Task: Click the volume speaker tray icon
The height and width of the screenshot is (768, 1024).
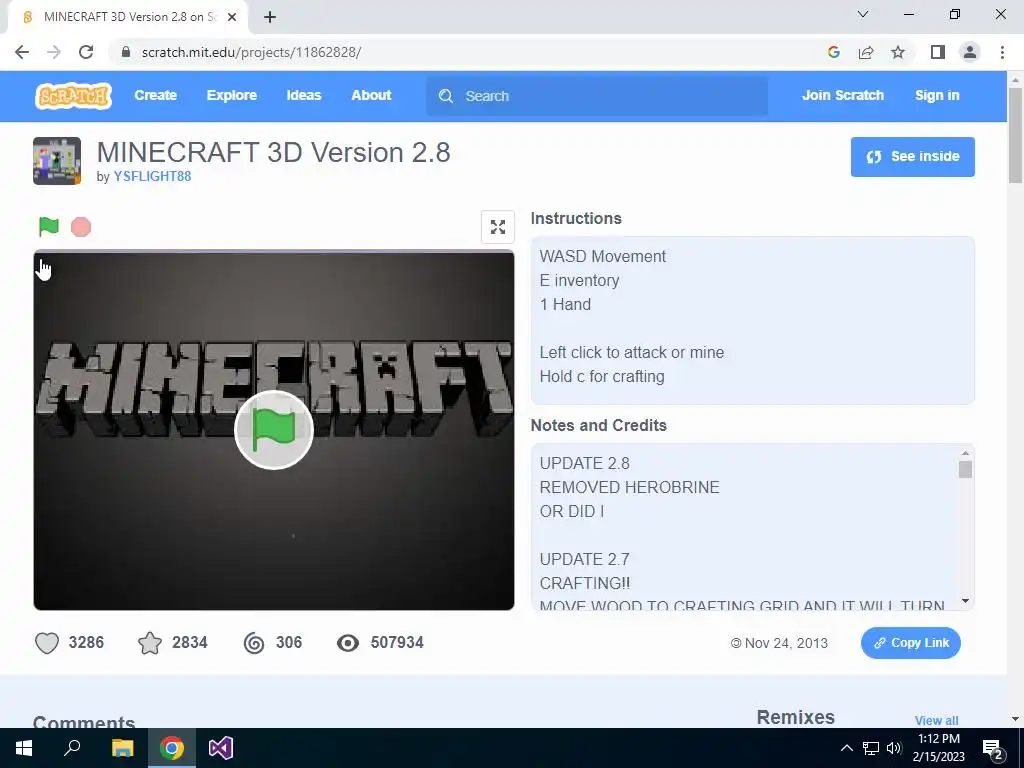Action: click(894, 748)
